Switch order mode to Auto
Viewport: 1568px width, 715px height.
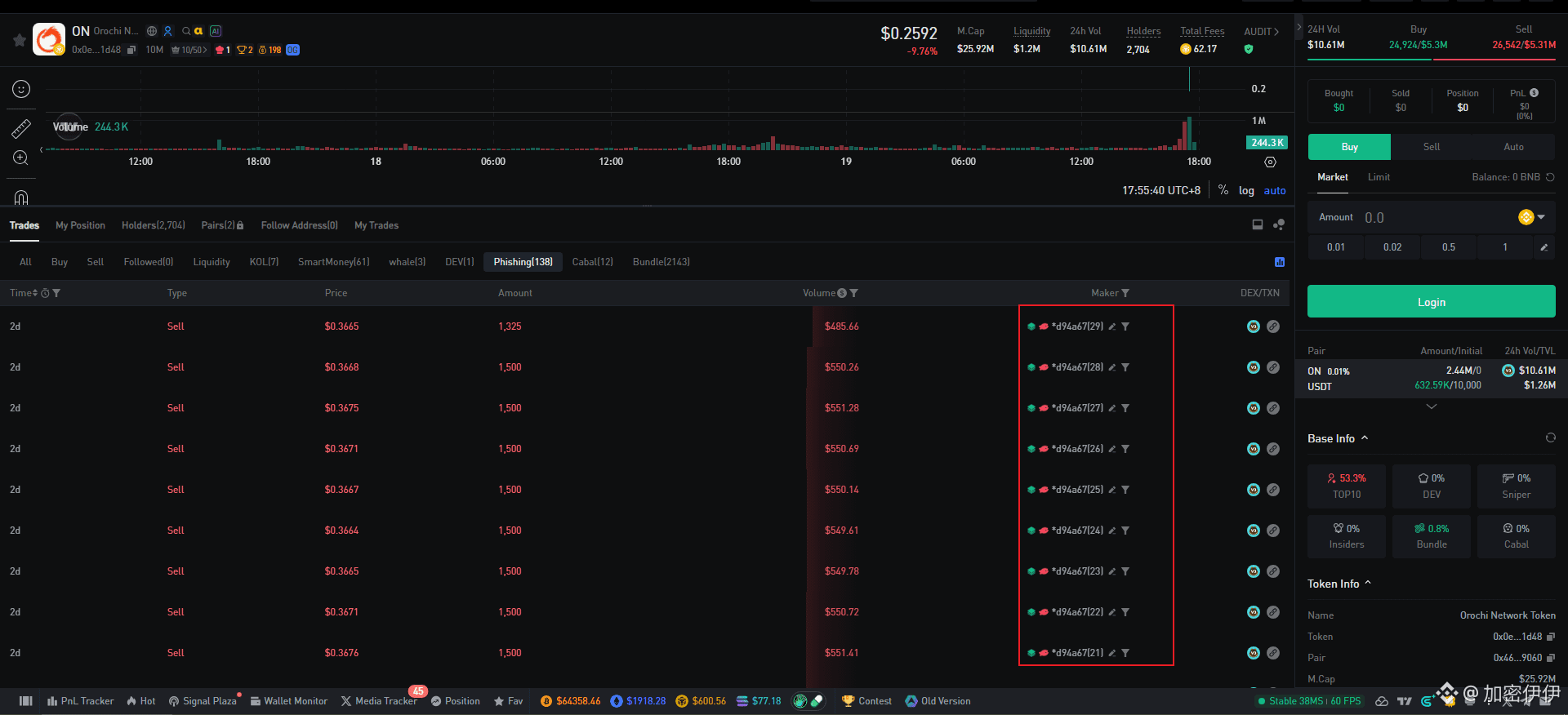point(1514,147)
